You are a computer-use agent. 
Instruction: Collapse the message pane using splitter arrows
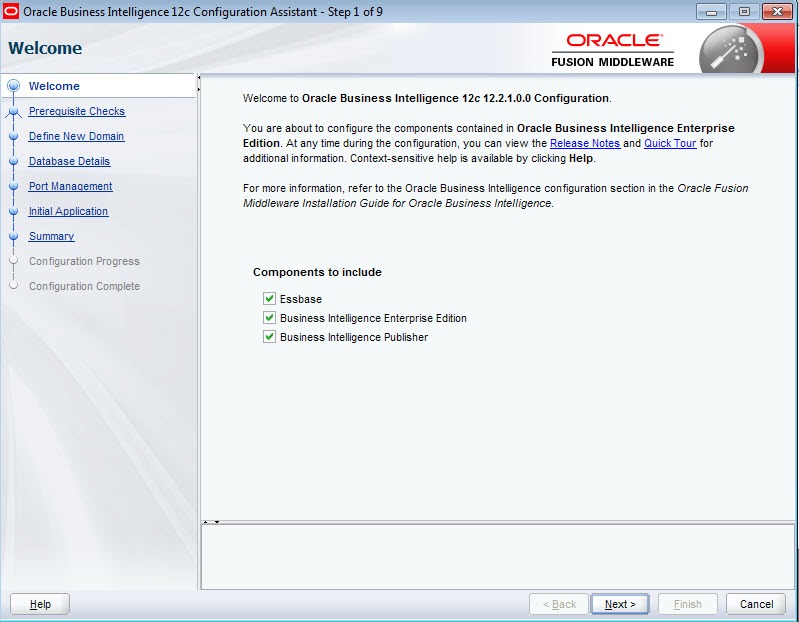217,522
